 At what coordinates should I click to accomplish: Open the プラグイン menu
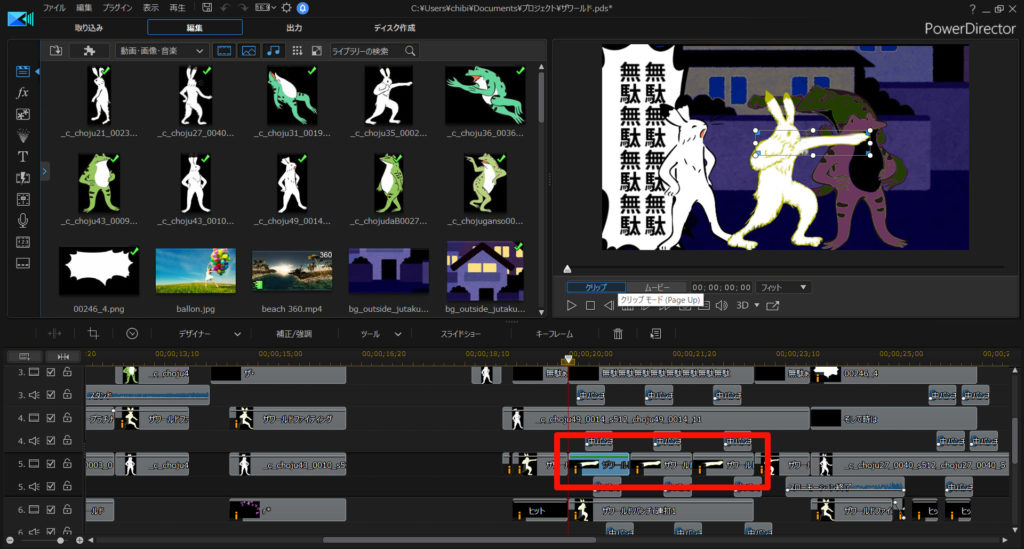[117, 8]
